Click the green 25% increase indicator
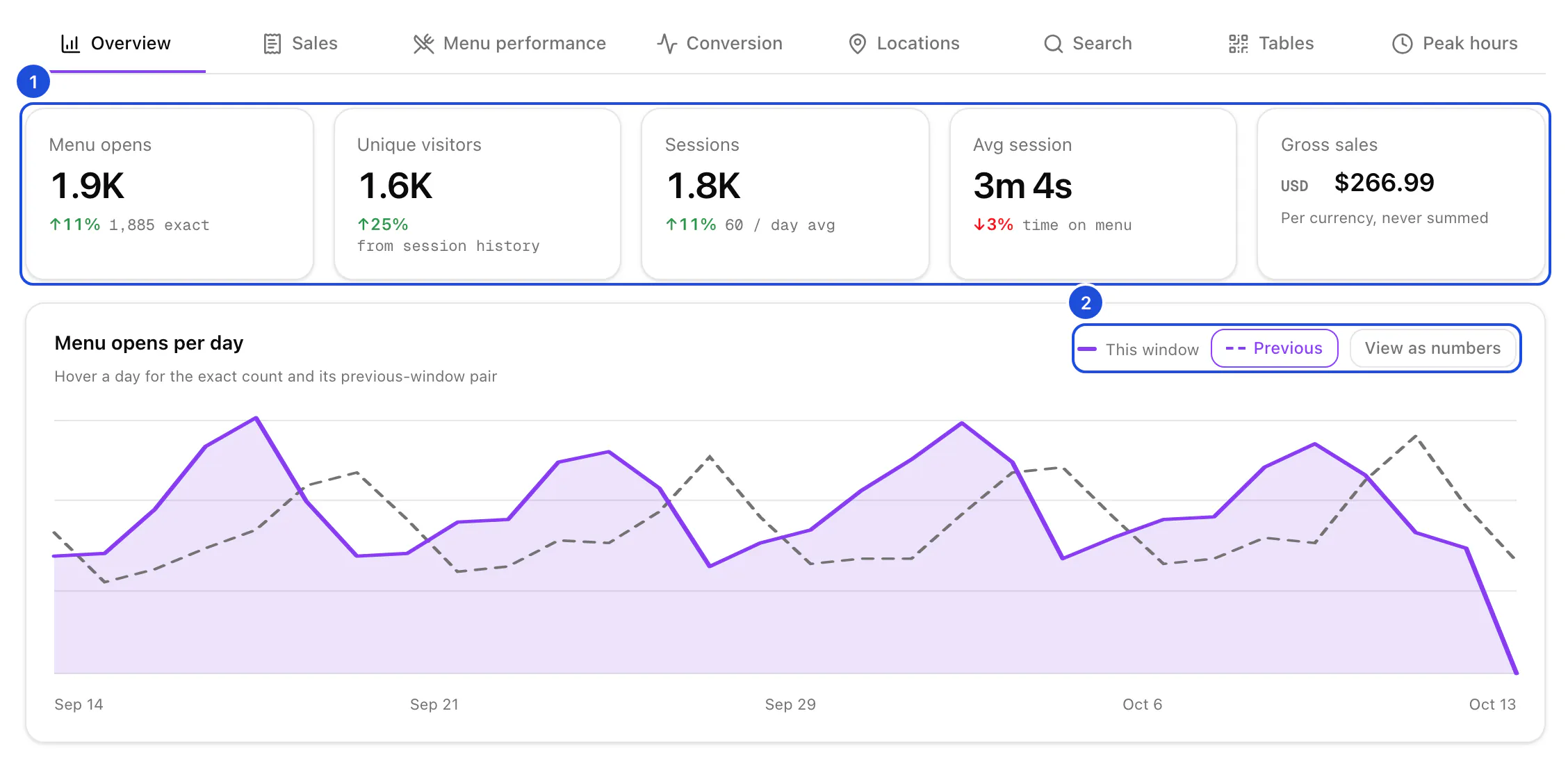 [382, 225]
